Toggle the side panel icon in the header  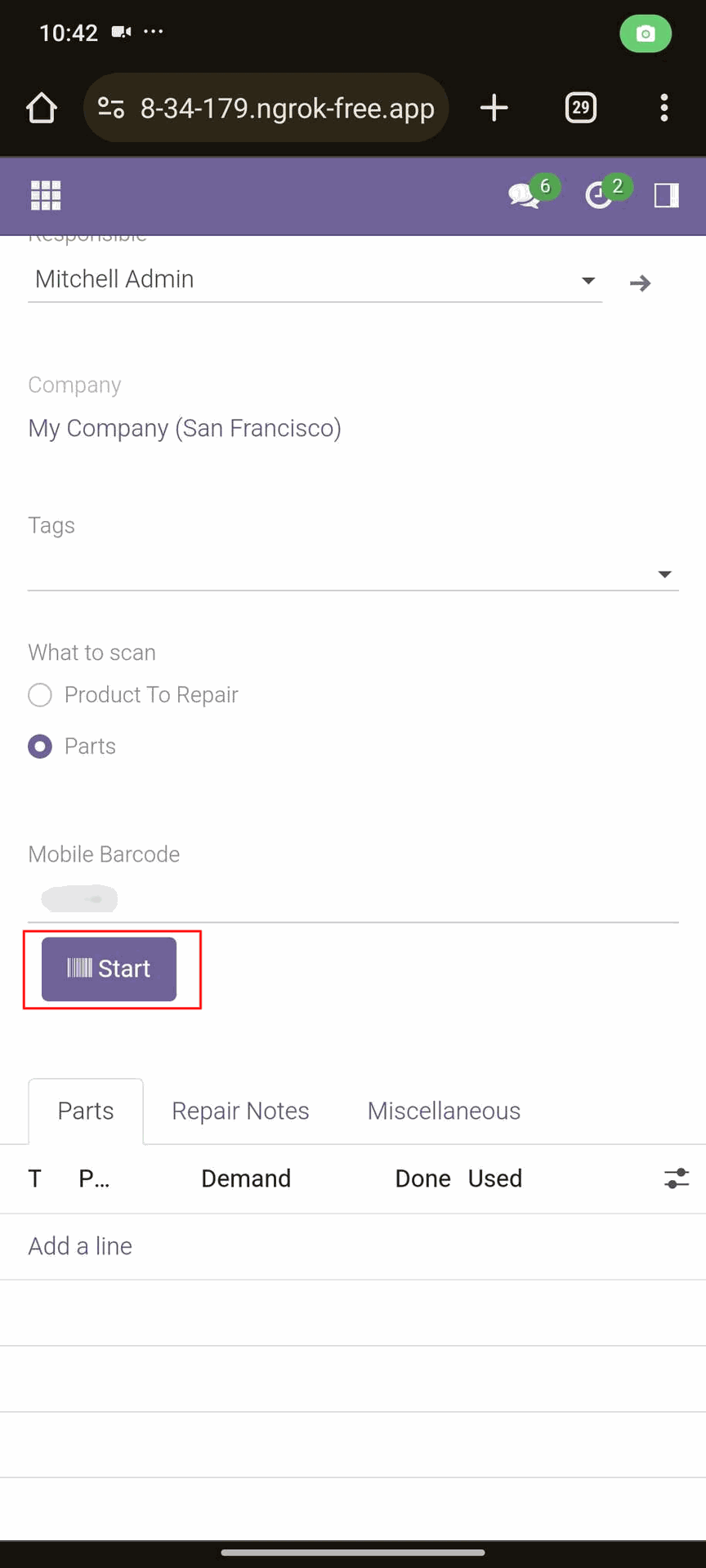(666, 195)
